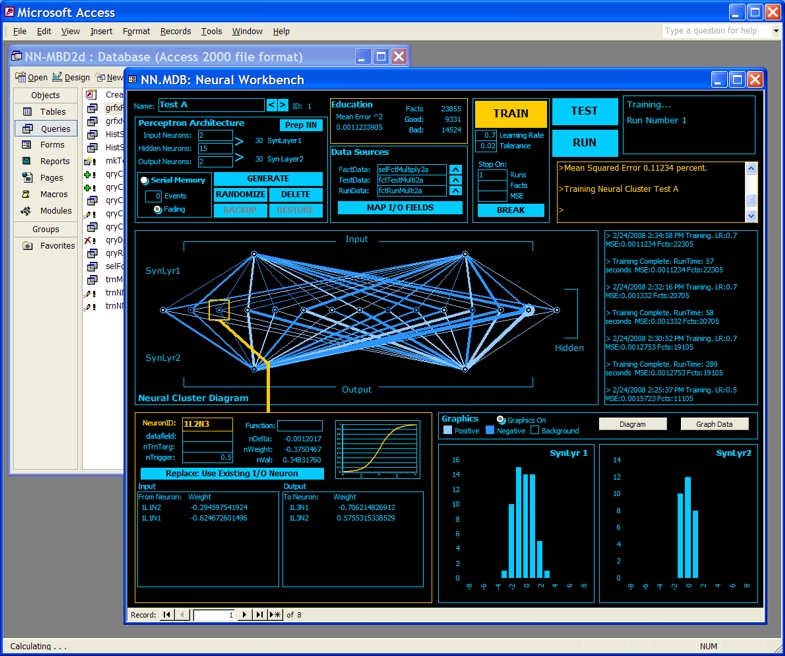Select the mkT make-table query icon
This screenshot has width=785, height=656.
[90, 161]
